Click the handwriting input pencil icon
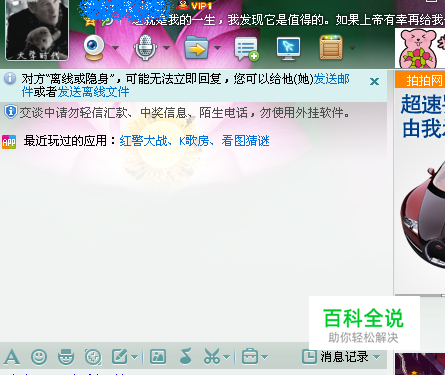The height and width of the screenshot is (375, 445). pos(120,357)
